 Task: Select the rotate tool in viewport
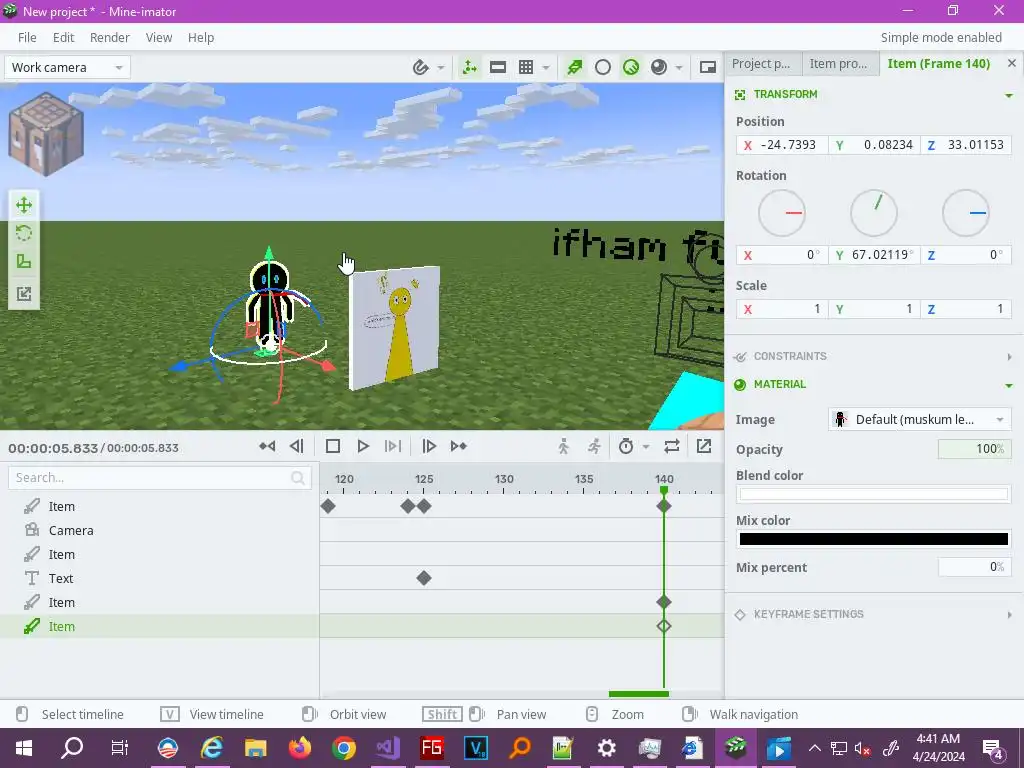tap(24, 233)
